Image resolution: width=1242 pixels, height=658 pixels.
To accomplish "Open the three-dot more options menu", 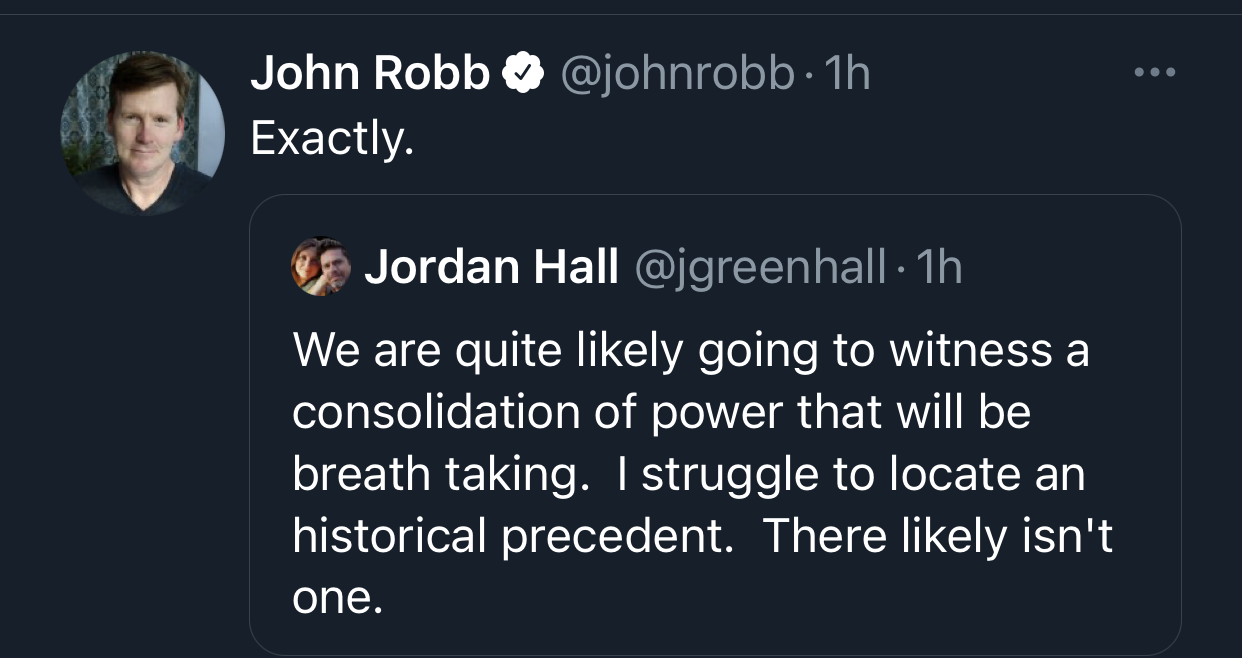I will click(x=1155, y=73).
